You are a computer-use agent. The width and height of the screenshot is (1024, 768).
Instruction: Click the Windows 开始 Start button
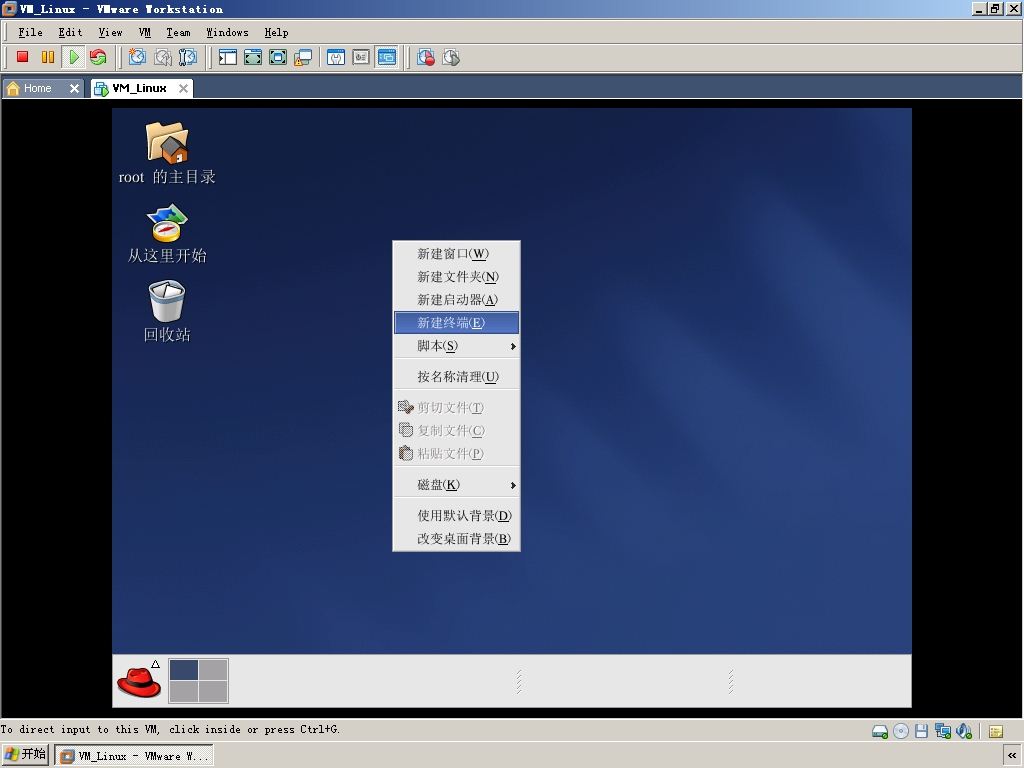coord(25,755)
